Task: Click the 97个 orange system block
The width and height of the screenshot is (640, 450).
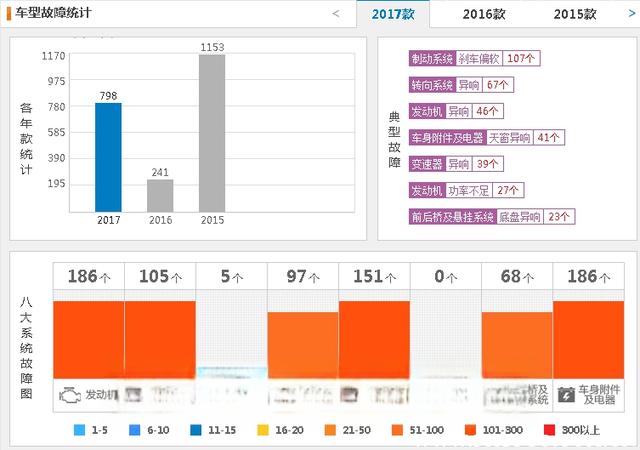Action: tap(303, 345)
